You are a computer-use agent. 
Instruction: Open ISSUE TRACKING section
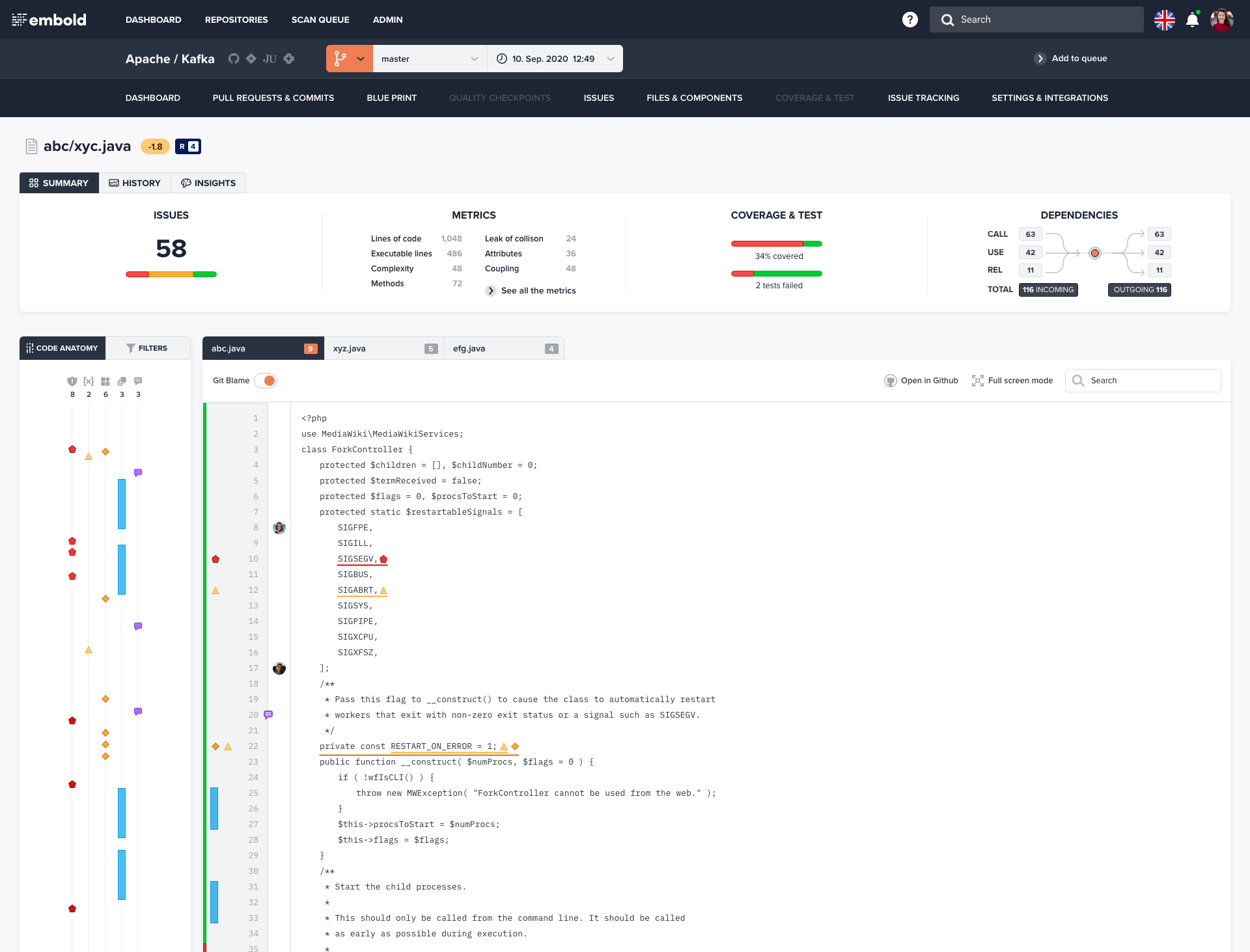[924, 98]
